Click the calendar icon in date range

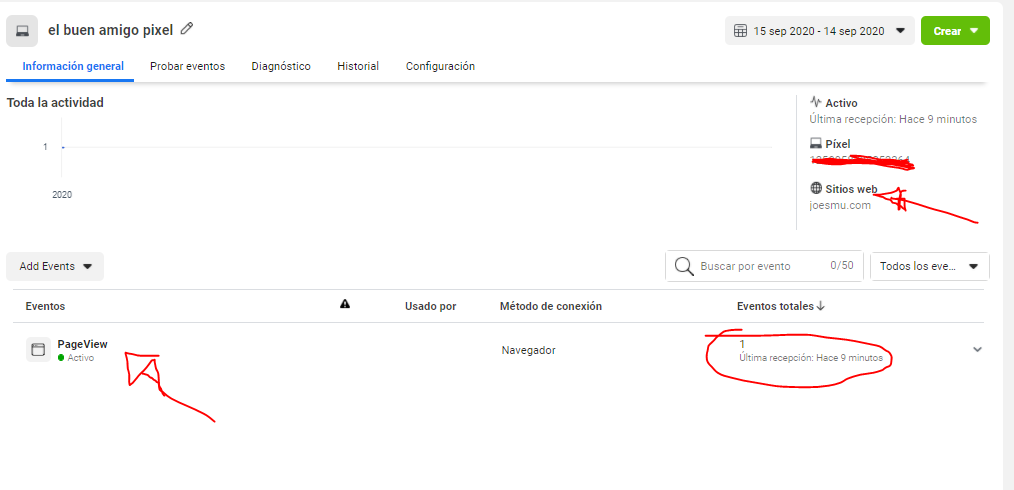coord(740,31)
